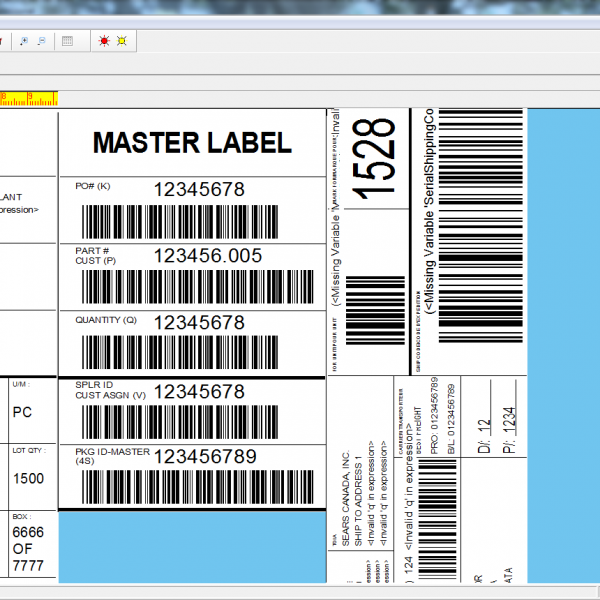The image size is (600, 600).
Task: Select the U/M : label
Action: pos(21,384)
